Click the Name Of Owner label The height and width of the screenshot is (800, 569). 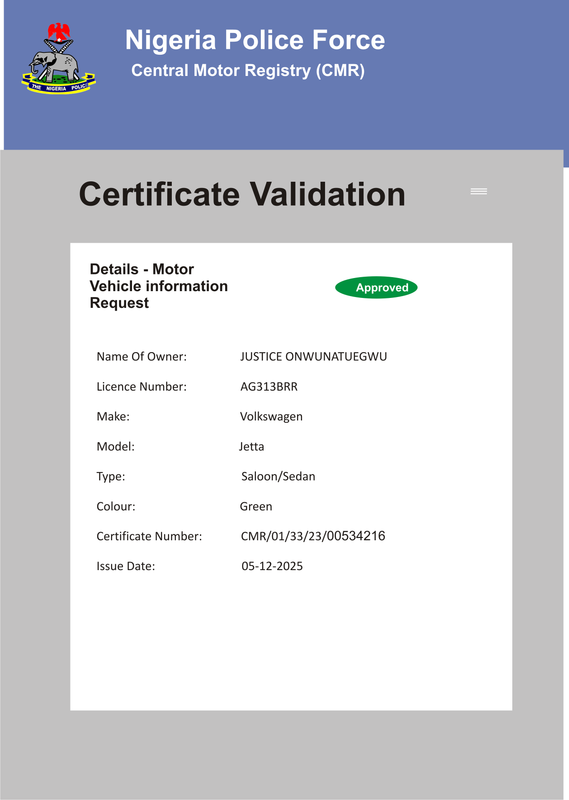click(141, 357)
